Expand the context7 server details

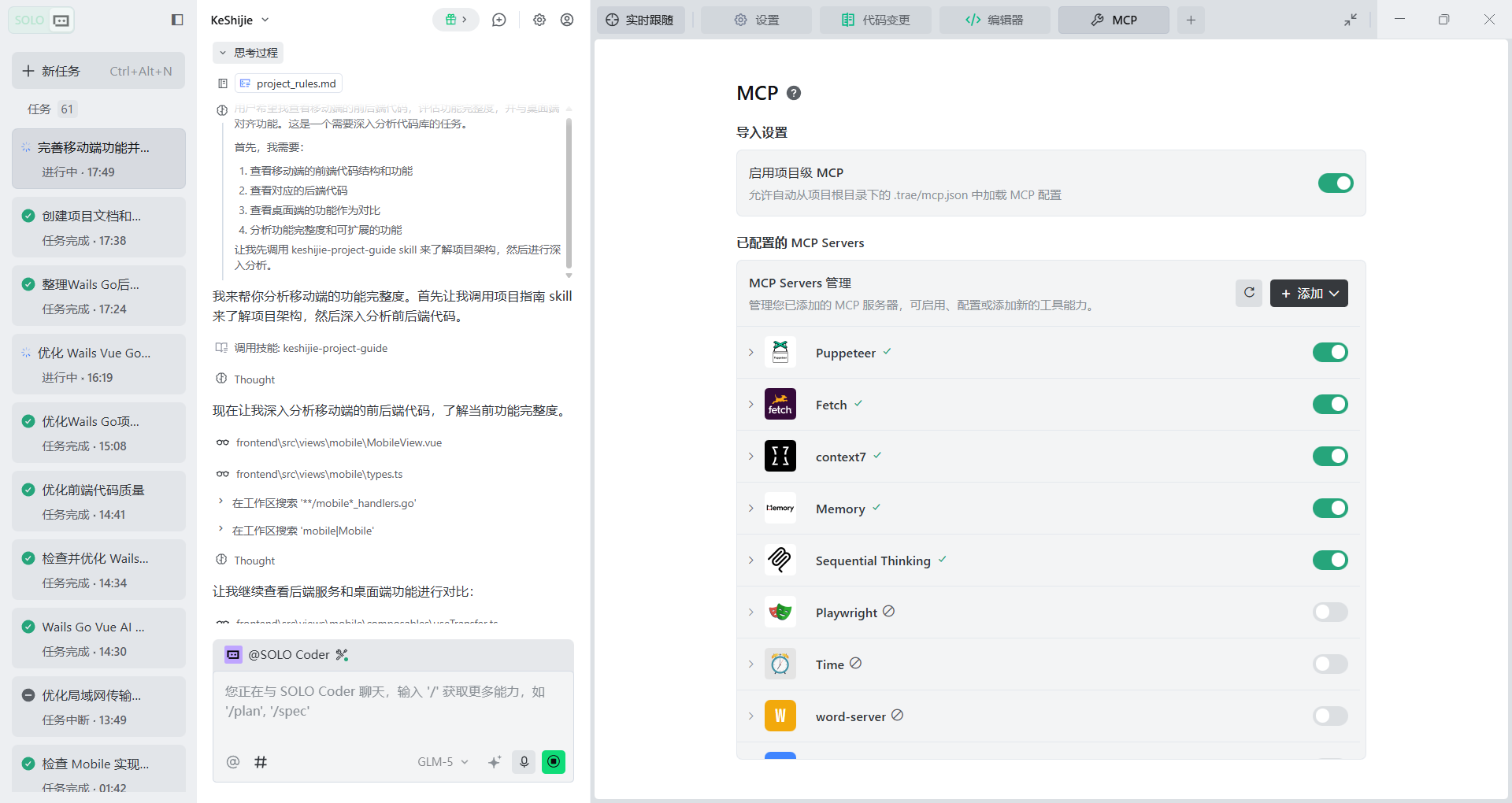click(751, 456)
